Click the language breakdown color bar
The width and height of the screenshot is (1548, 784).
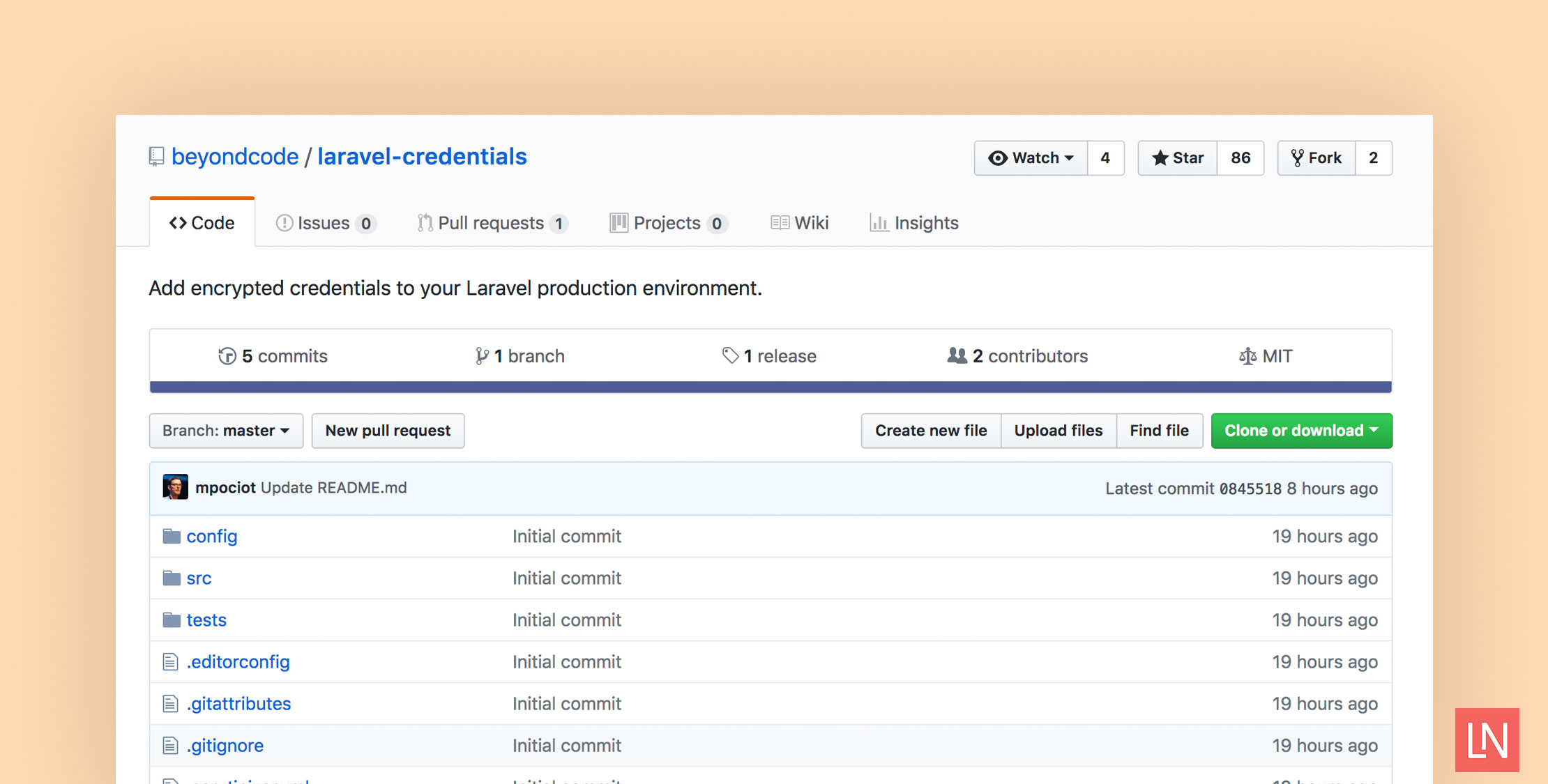coord(771,387)
